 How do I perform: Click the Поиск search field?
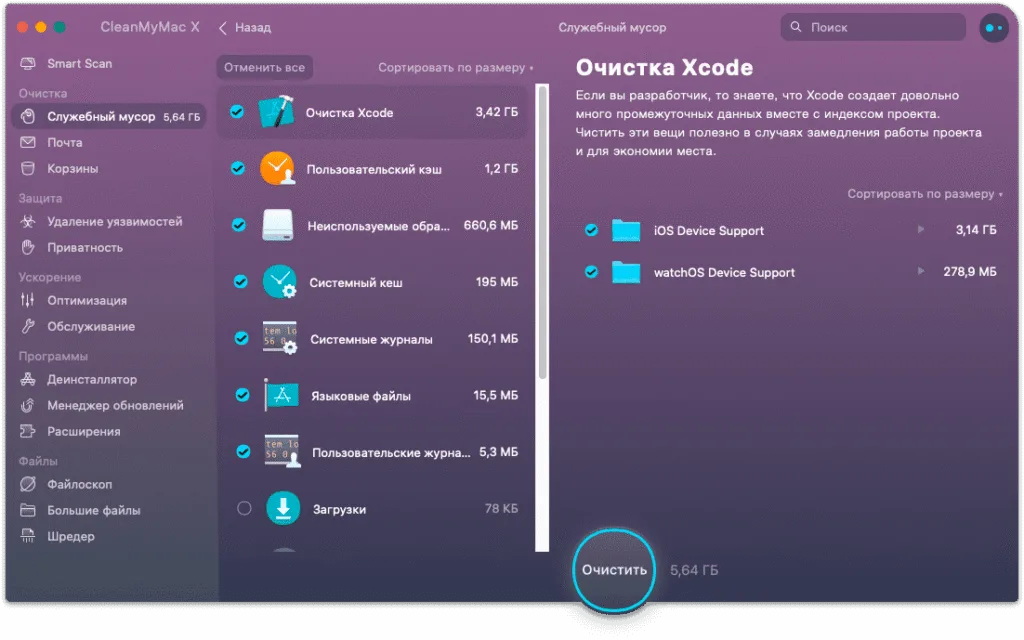coord(873,27)
